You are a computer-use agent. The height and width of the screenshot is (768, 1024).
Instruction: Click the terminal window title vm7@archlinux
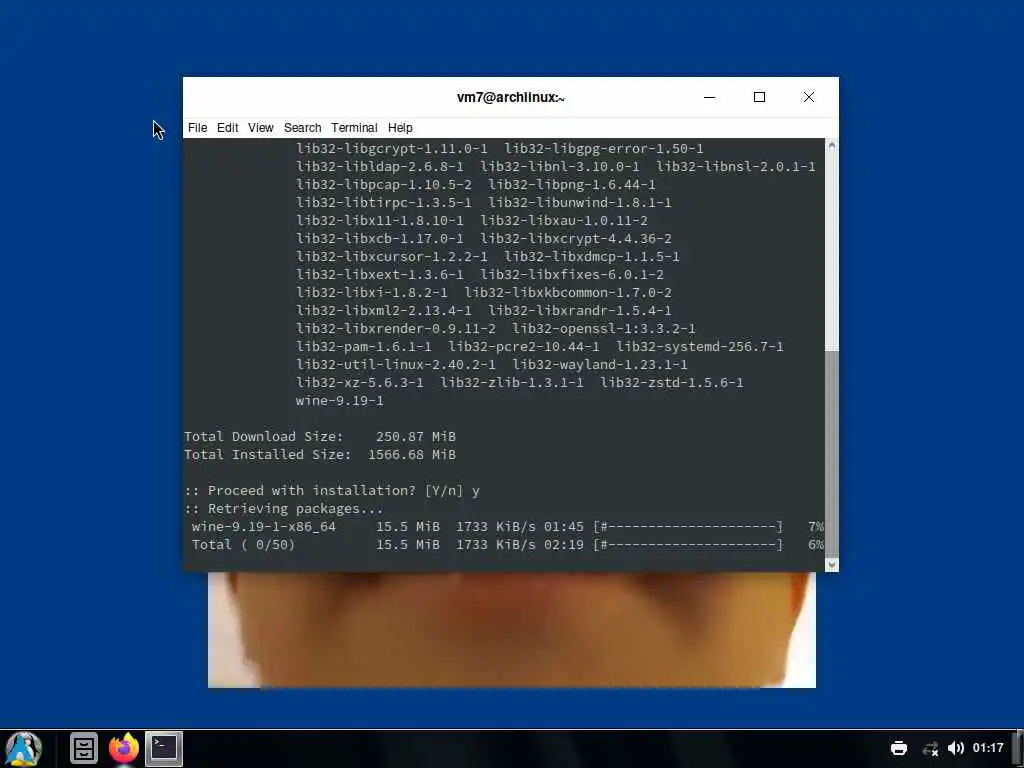click(511, 97)
